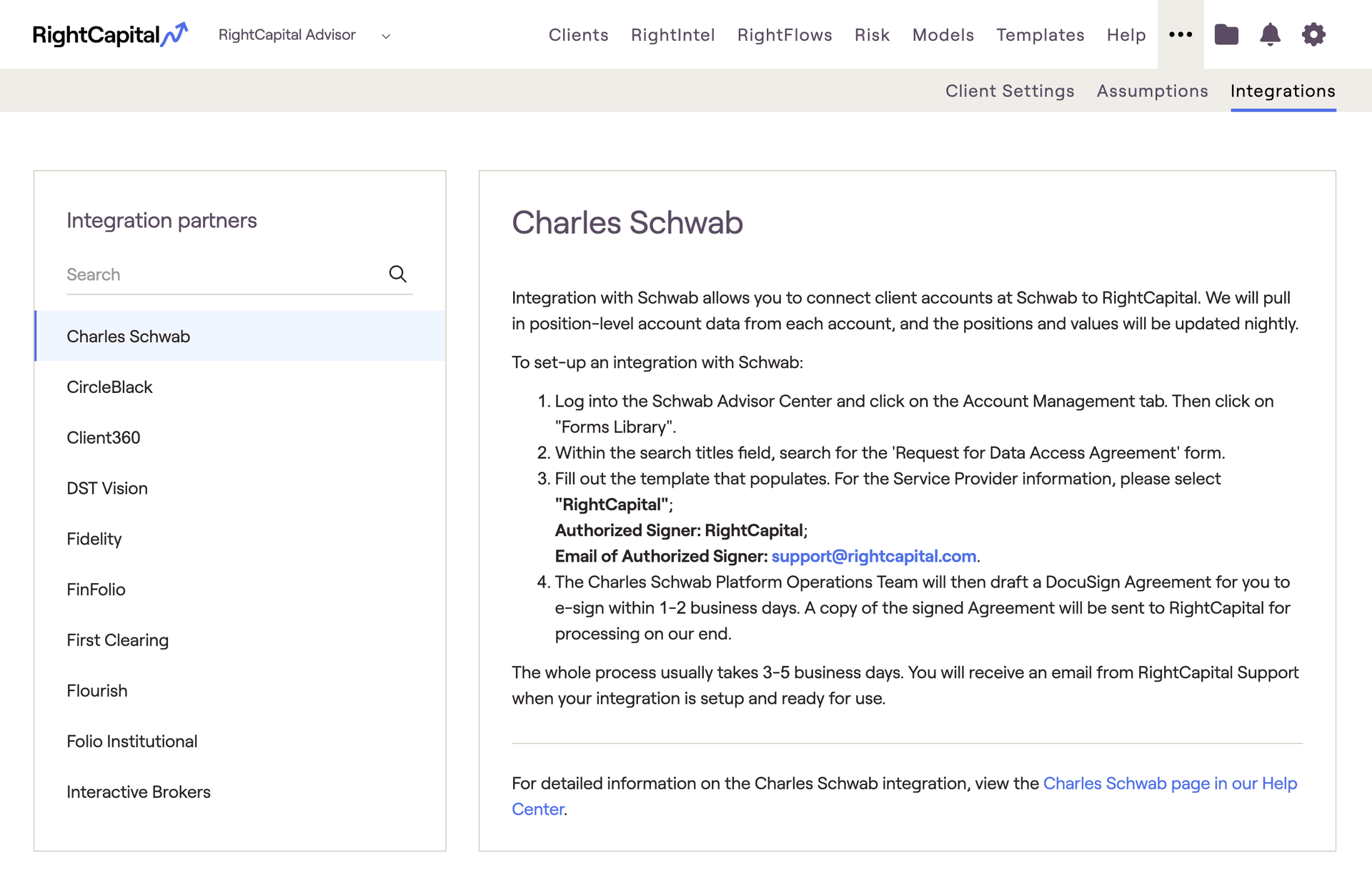Open RightFlows in the top navigation

click(x=784, y=35)
